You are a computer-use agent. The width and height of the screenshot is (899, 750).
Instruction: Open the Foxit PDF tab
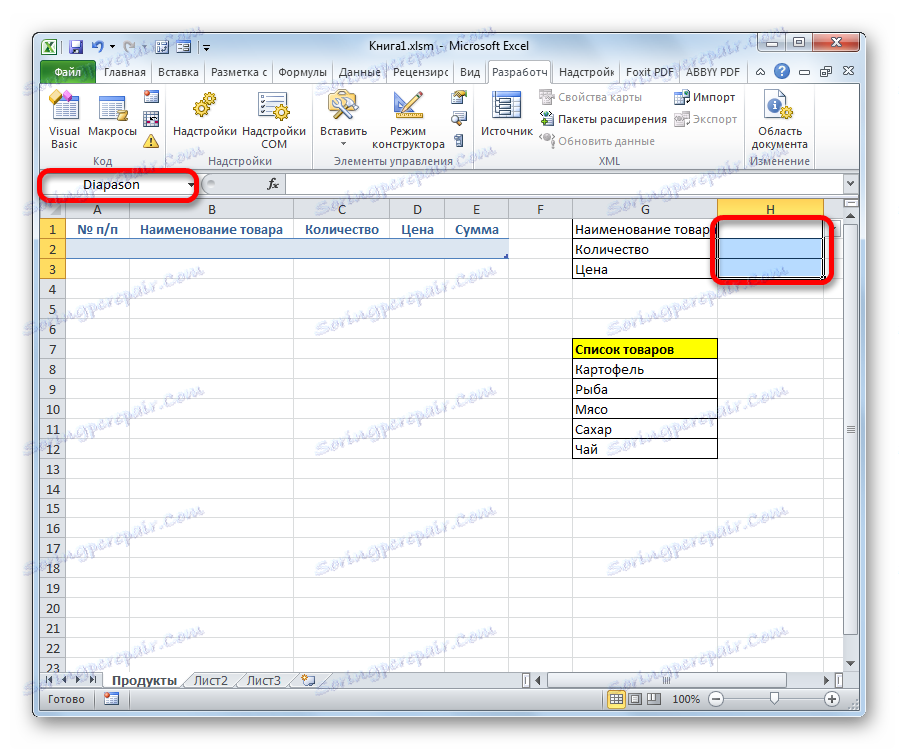(x=650, y=72)
